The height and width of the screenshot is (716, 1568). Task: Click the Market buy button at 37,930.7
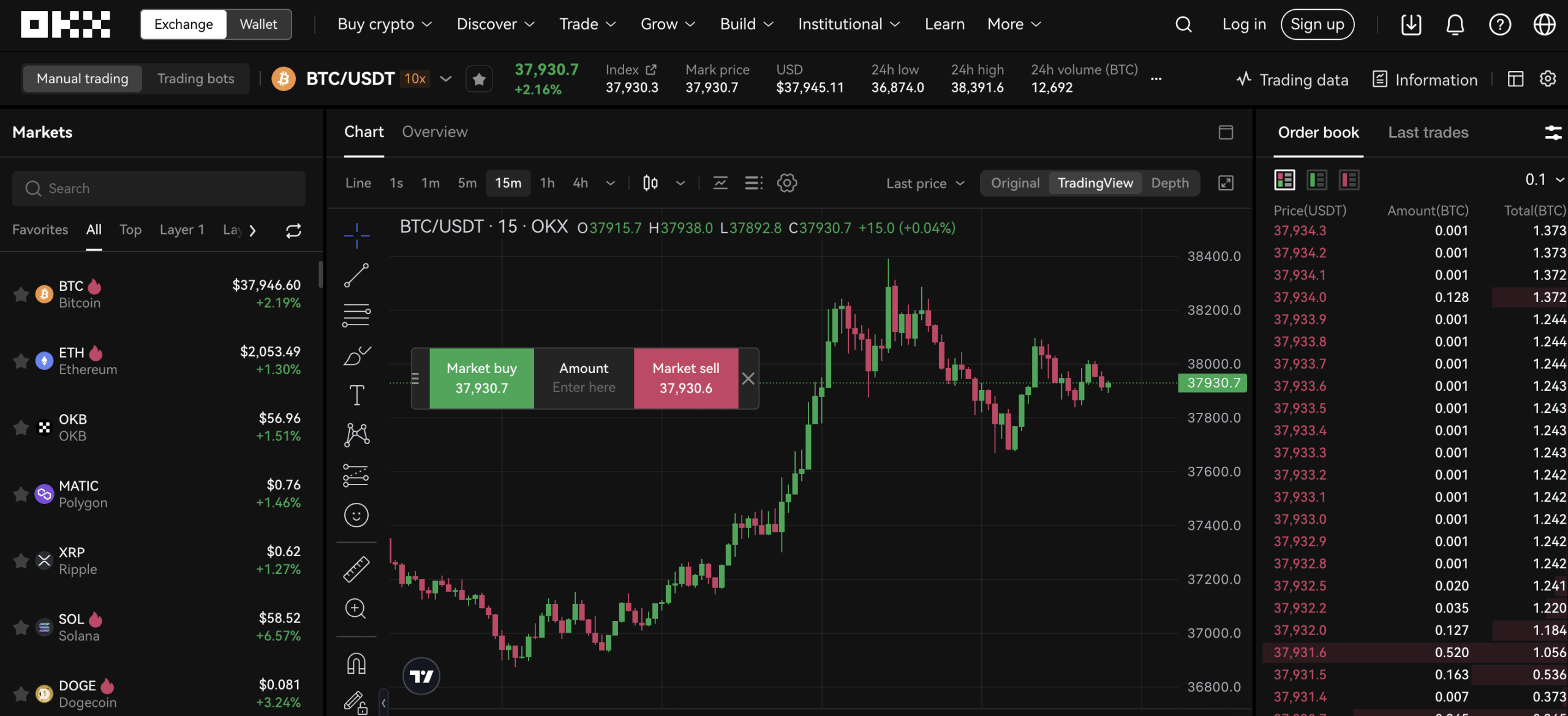point(481,378)
